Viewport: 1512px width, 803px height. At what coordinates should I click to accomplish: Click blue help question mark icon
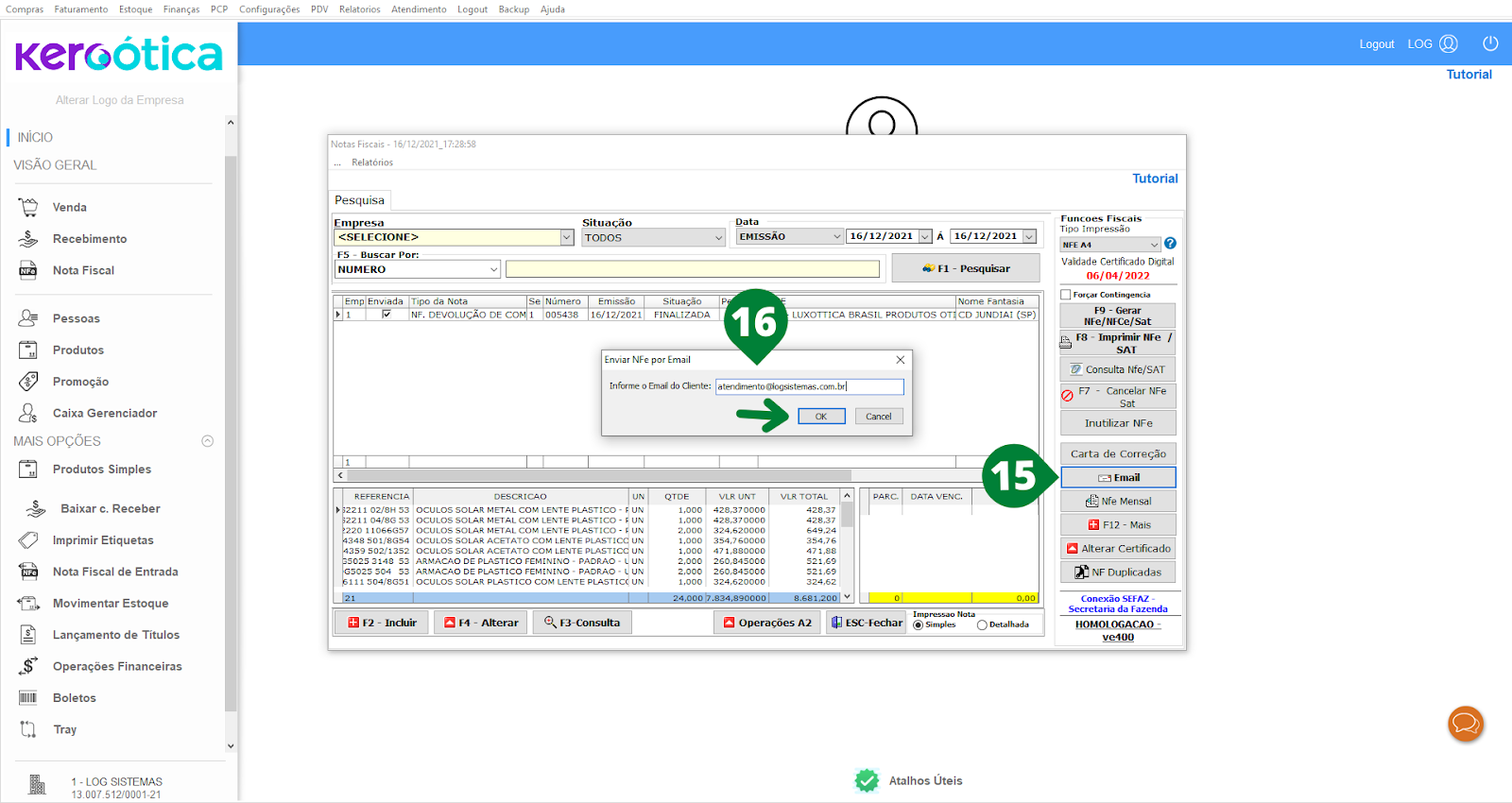click(x=1170, y=244)
